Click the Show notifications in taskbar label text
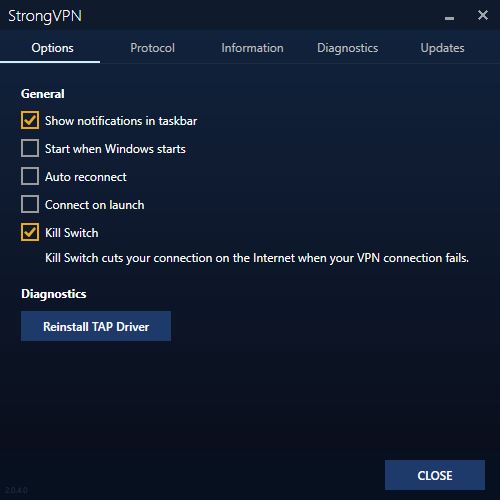The height and width of the screenshot is (500, 500). (x=121, y=121)
